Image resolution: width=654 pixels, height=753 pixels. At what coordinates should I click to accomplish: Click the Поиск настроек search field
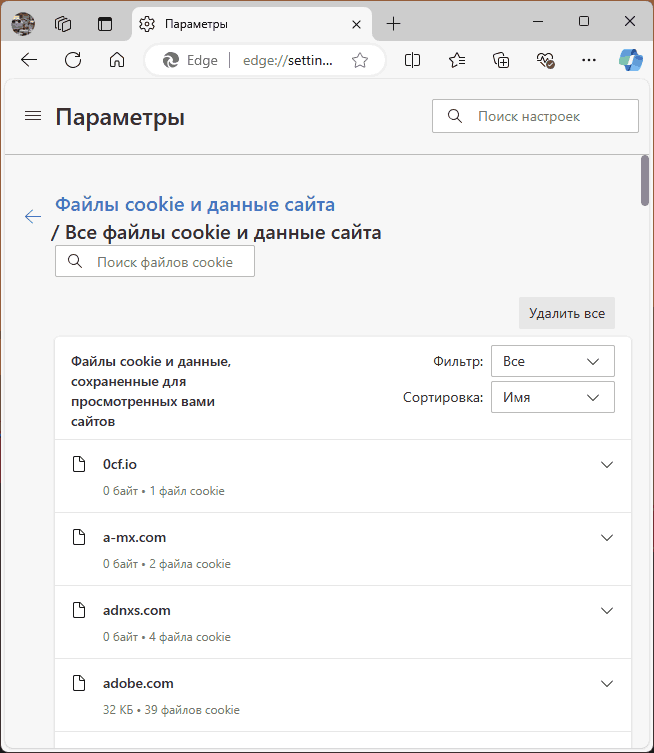click(x=535, y=116)
